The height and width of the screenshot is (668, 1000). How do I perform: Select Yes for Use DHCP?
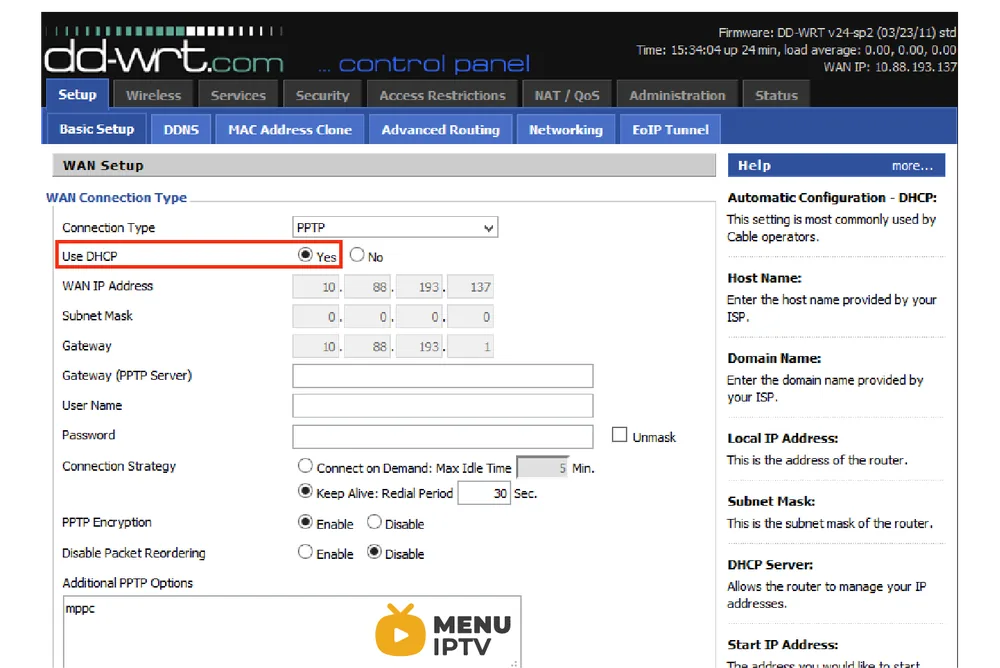(x=305, y=255)
